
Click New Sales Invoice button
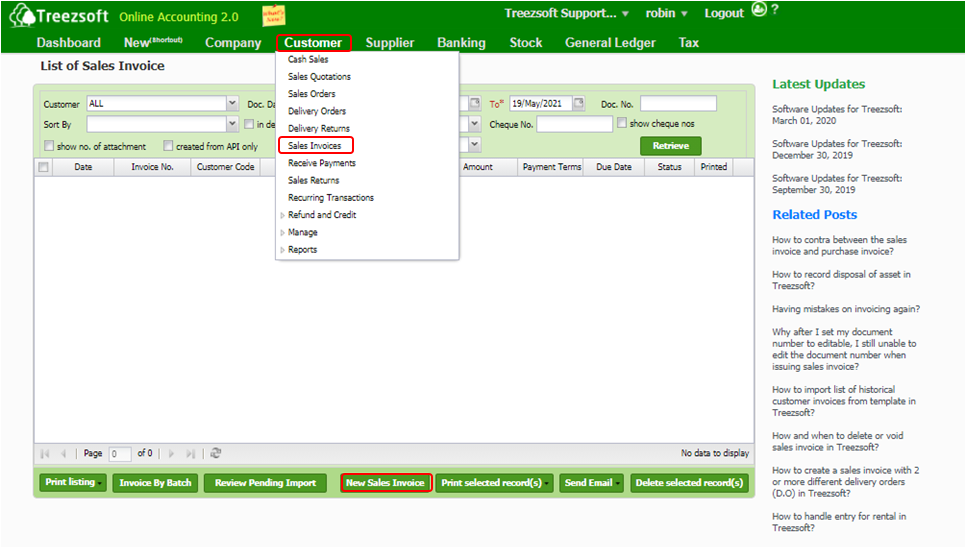tap(385, 482)
